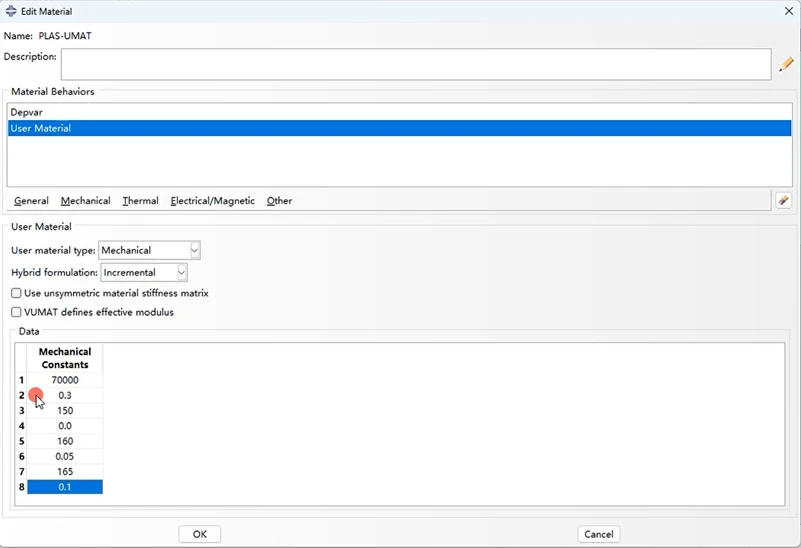Open the Electrical/Magnetic menu

click(213, 201)
